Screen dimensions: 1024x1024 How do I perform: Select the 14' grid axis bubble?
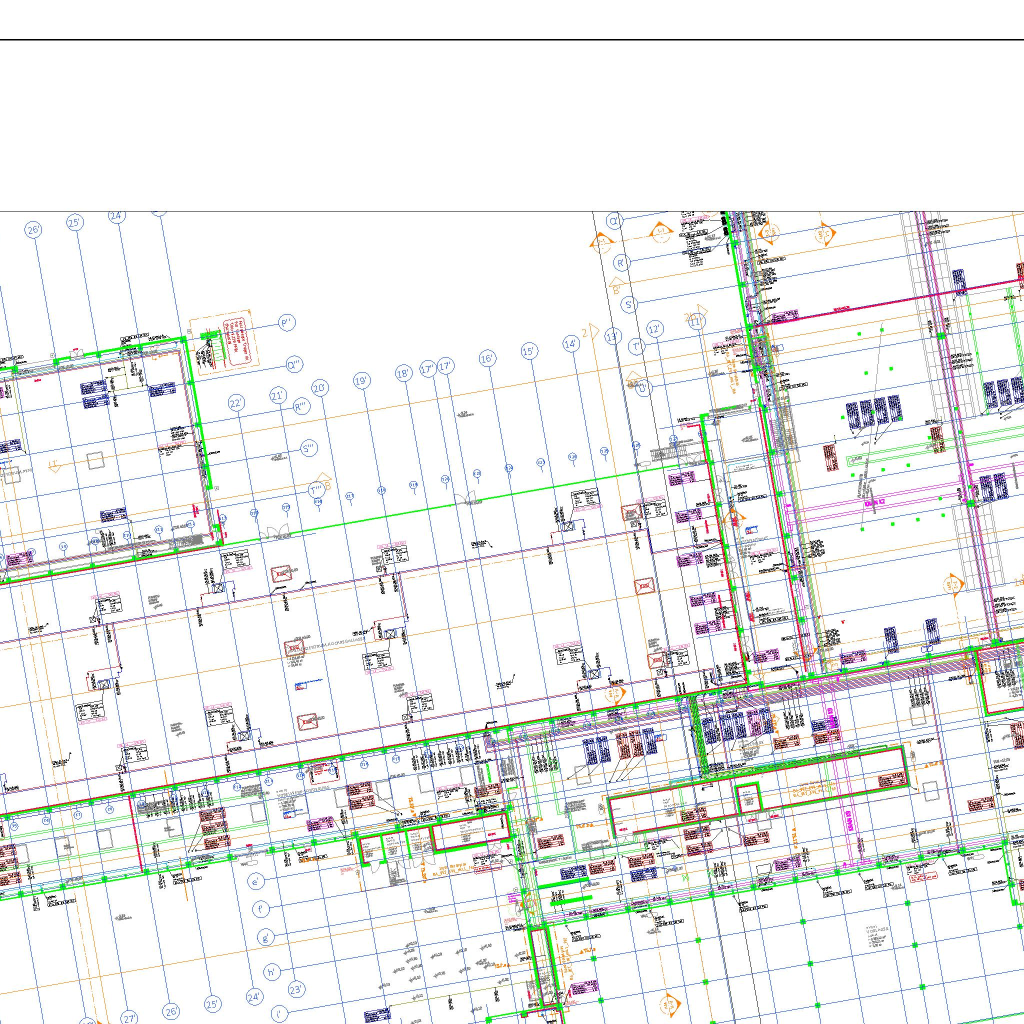pos(571,344)
